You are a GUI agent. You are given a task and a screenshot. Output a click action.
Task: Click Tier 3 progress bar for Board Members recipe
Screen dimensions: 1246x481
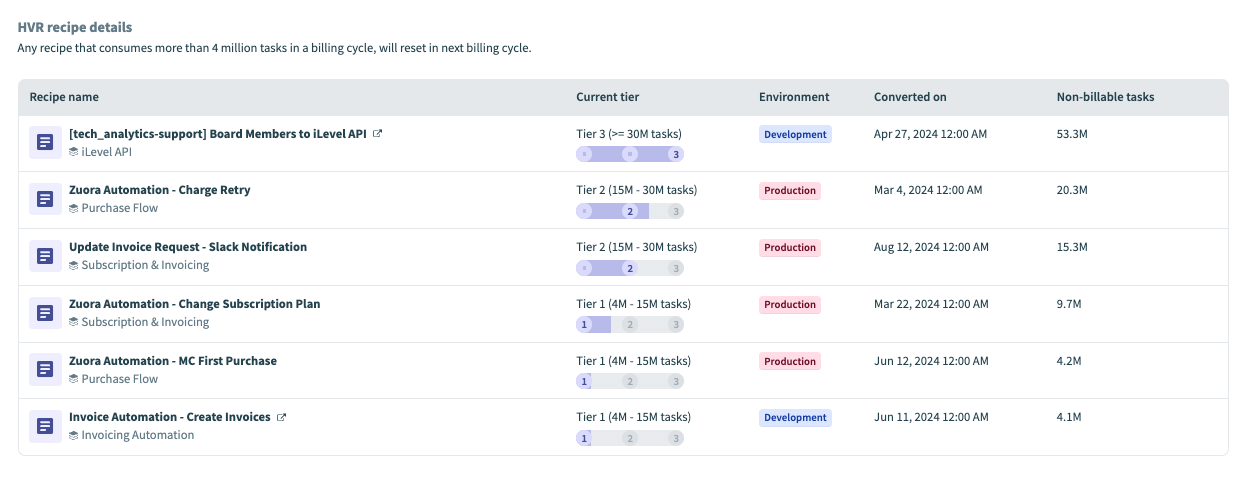pyautogui.click(x=630, y=154)
